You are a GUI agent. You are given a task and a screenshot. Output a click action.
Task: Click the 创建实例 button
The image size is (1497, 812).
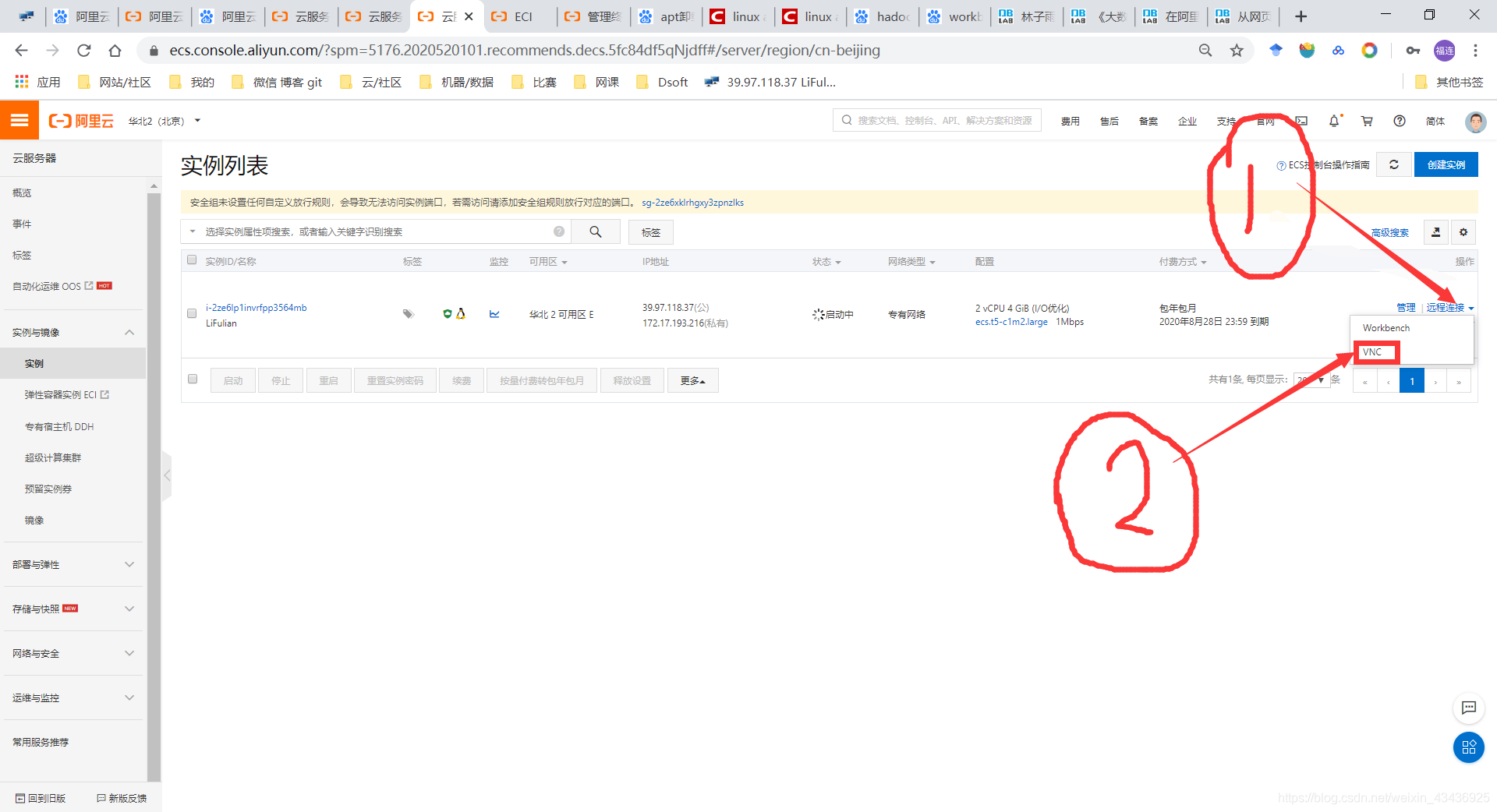pyautogui.click(x=1446, y=164)
